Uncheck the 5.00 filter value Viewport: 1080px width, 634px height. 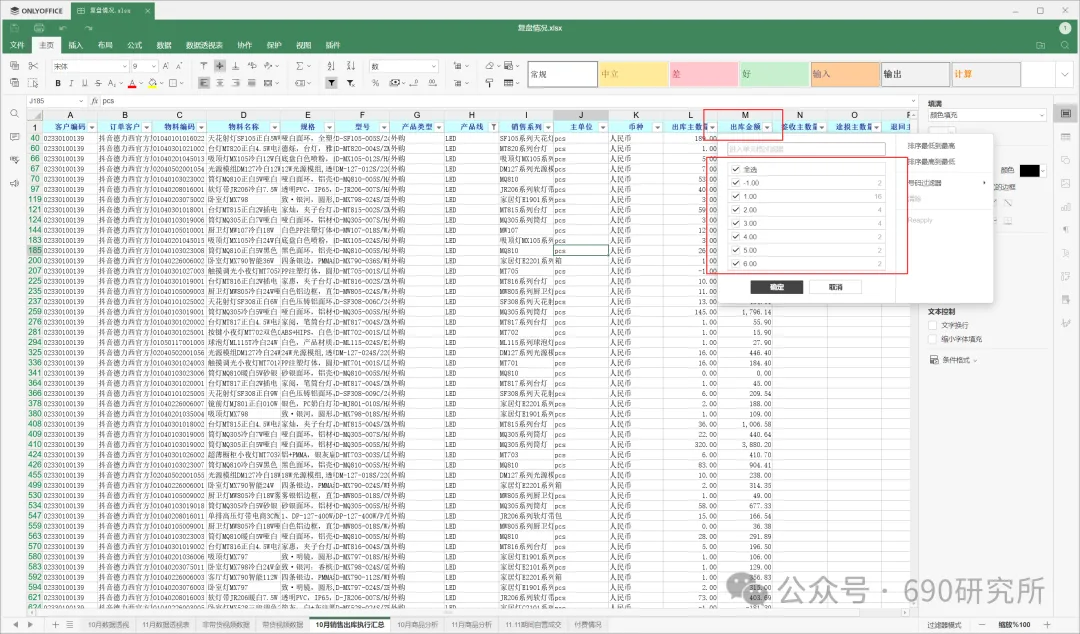[736, 250]
